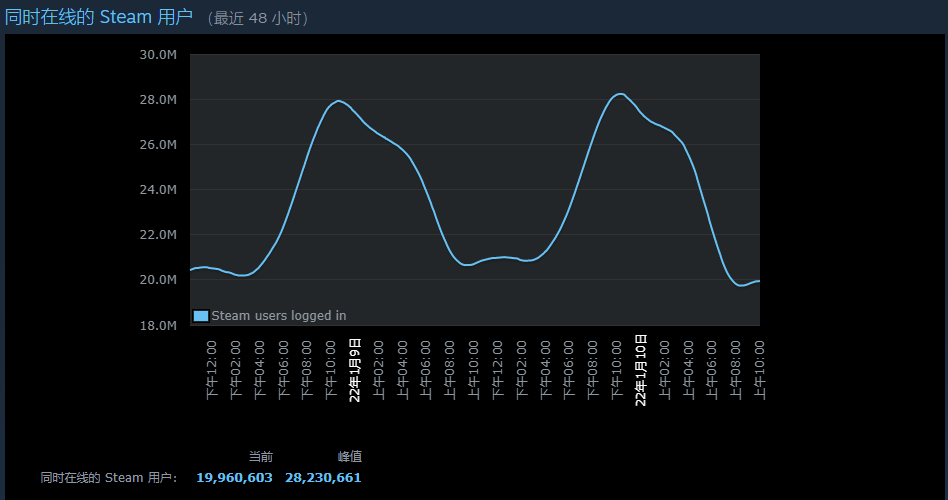948x500 pixels.
Task: Click the '当前' column header
Action: 261,456
